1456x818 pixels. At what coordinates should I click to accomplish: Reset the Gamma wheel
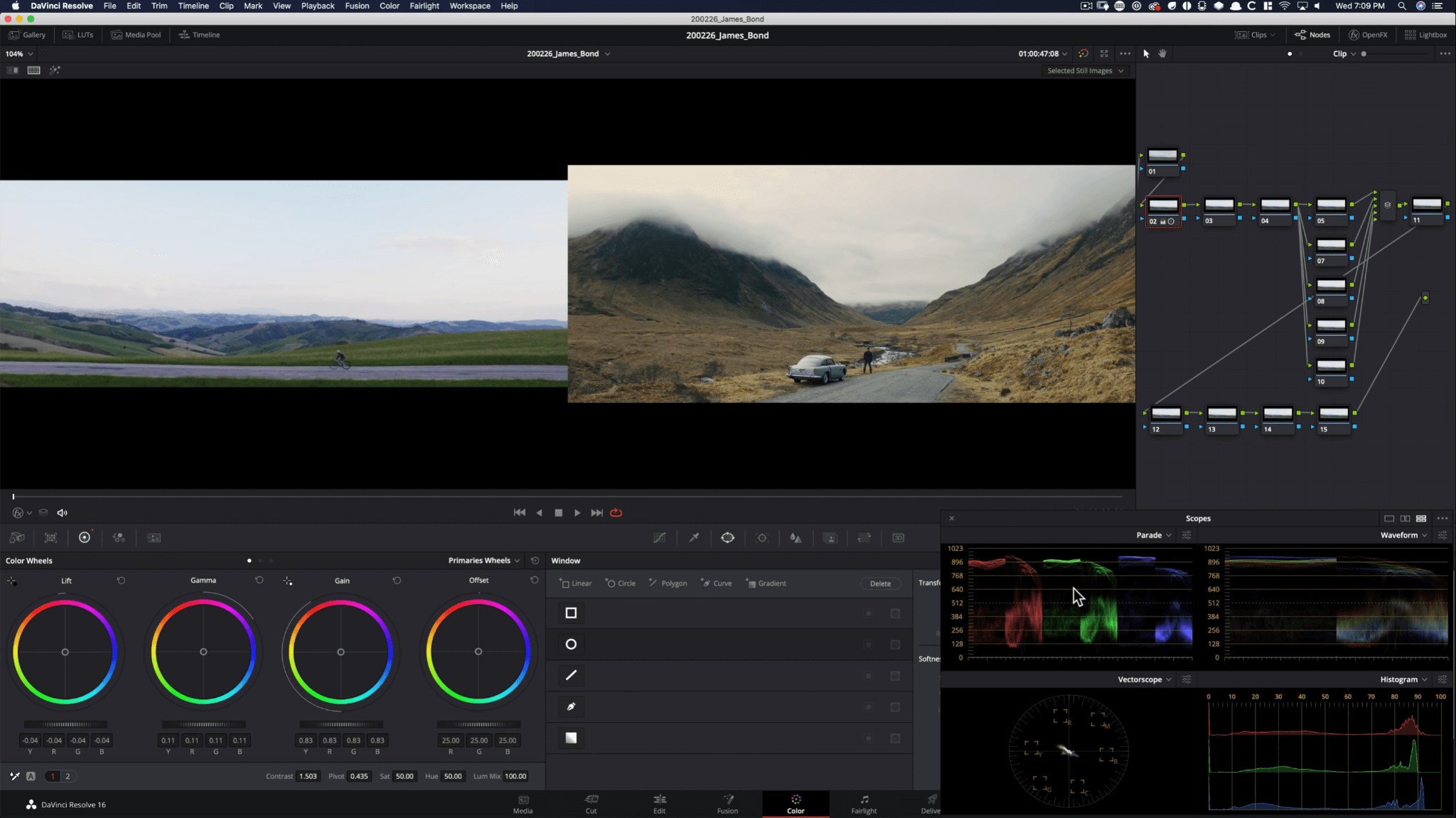click(259, 581)
